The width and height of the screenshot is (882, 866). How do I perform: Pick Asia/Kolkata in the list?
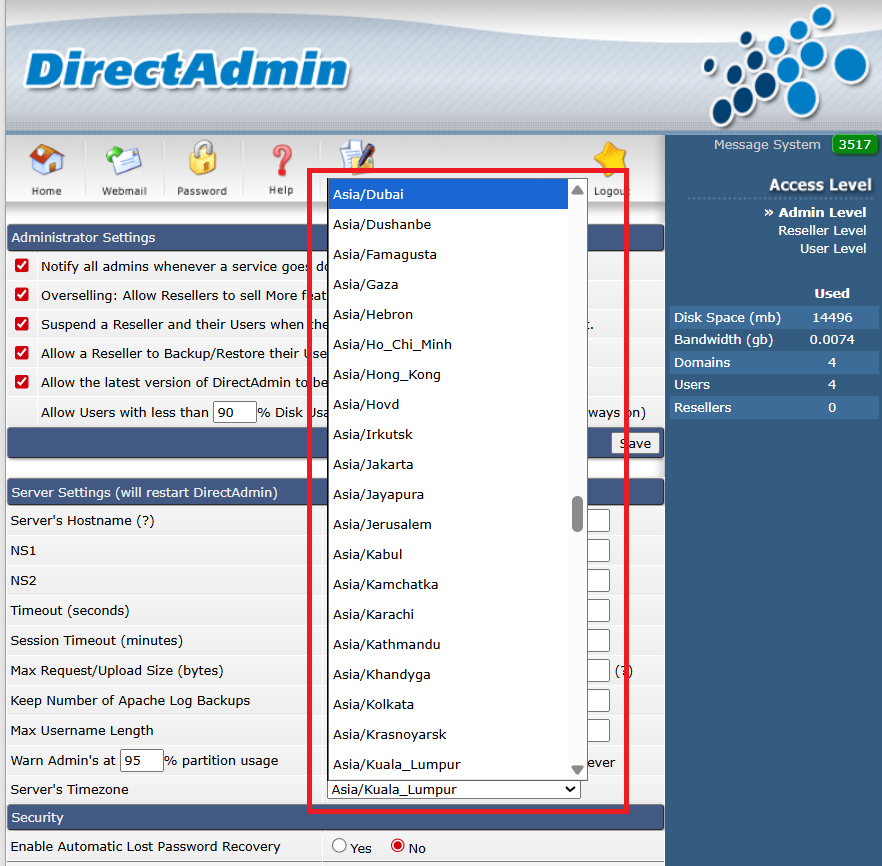pyautogui.click(x=448, y=704)
